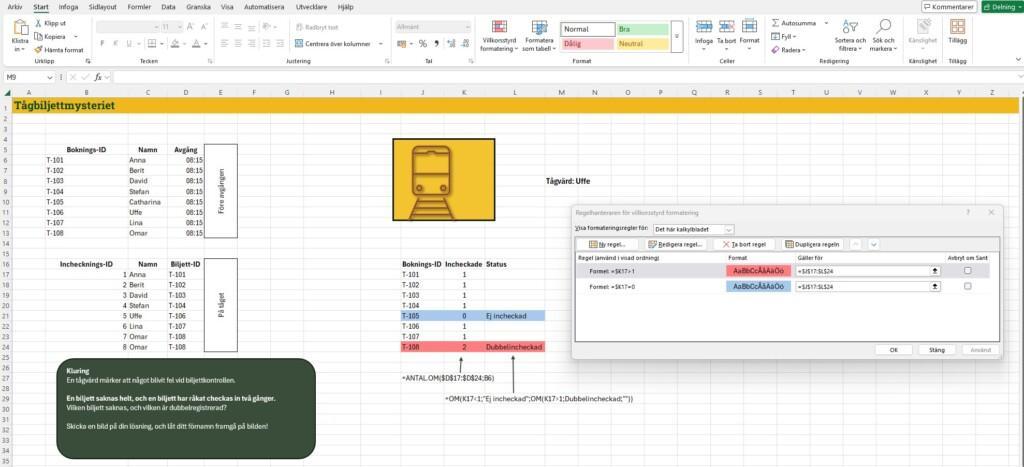Image resolution: width=1024 pixels, height=467 pixels.
Task: Click the Klistra in paste icon
Action: (20, 28)
